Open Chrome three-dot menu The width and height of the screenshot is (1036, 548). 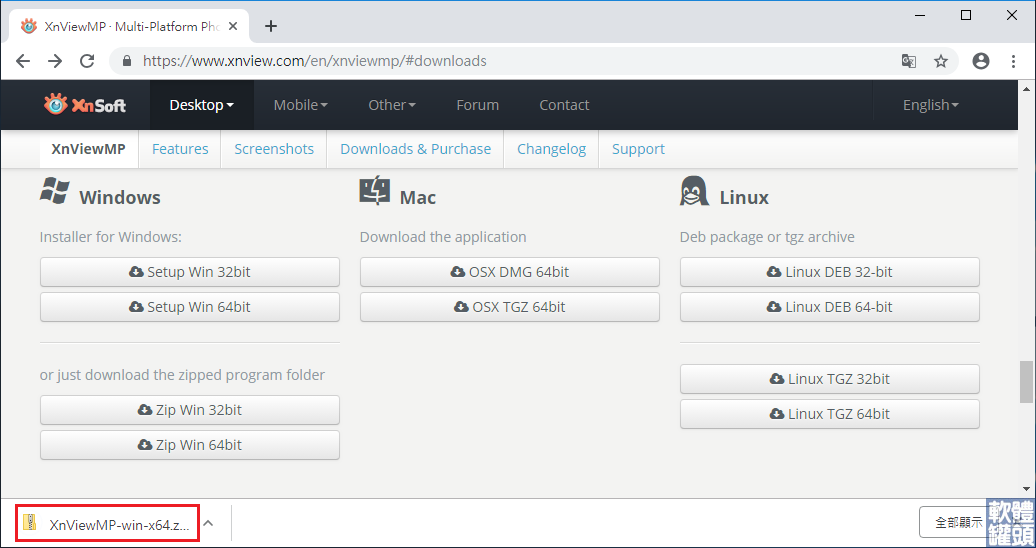pyautogui.click(x=1014, y=61)
